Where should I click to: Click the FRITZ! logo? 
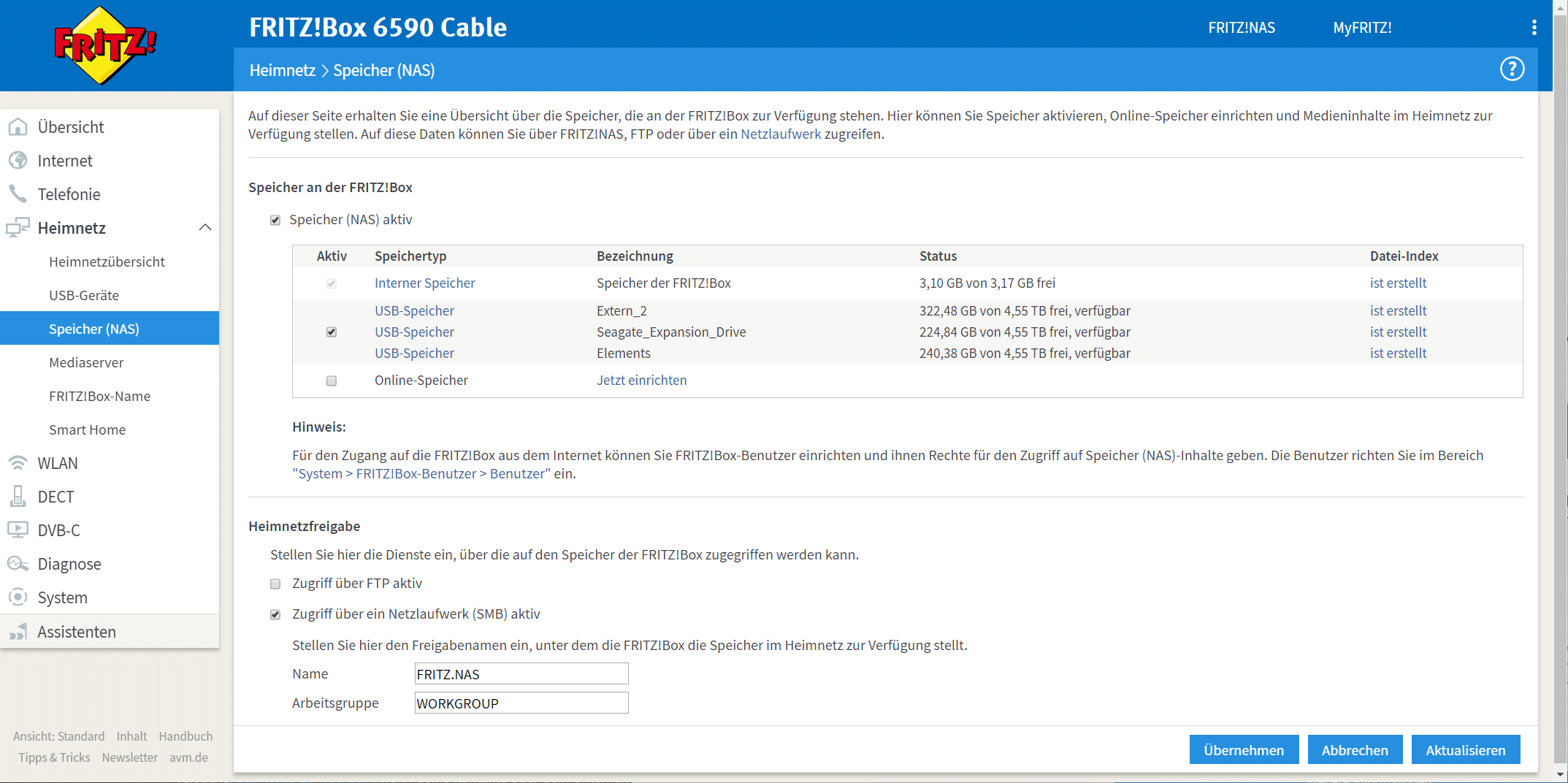click(x=105, y=45)
